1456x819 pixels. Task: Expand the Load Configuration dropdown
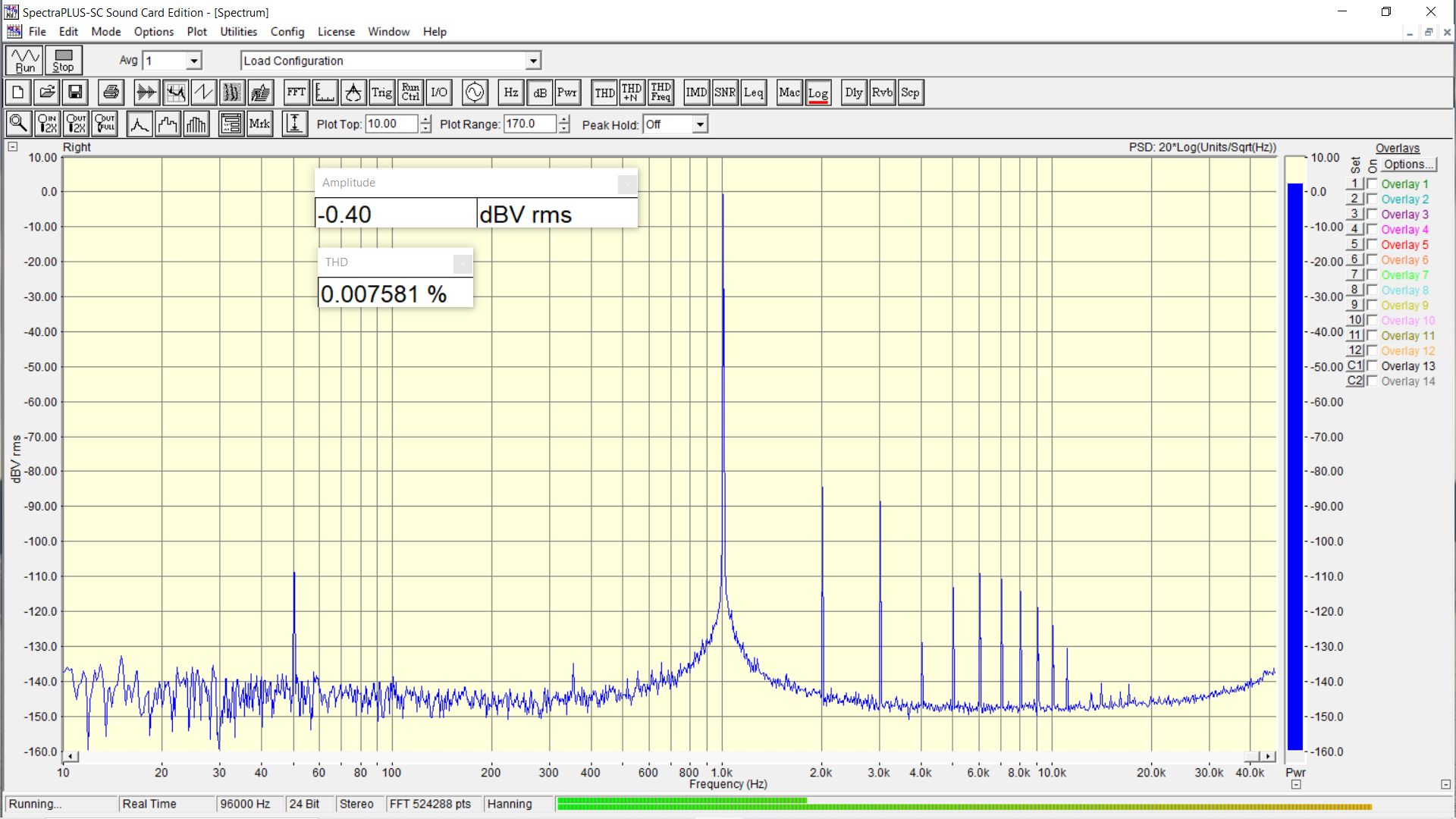tap(533, 61)
